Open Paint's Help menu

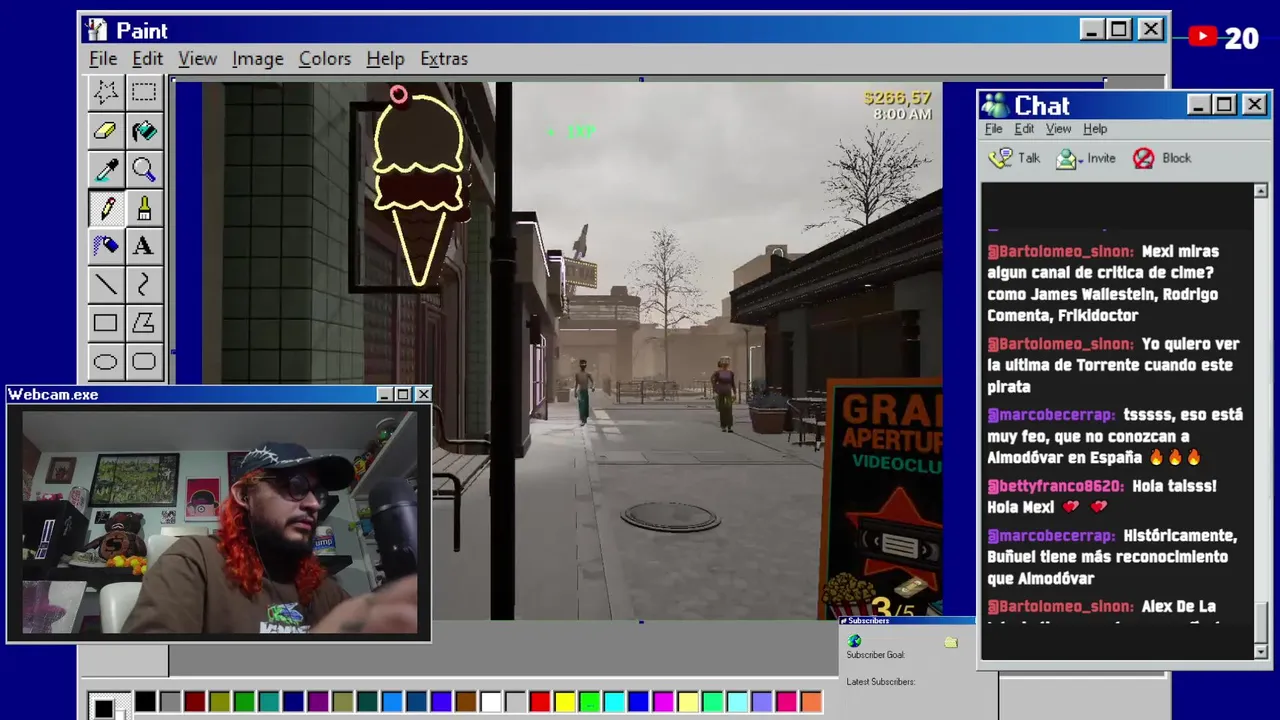[385, 59]
